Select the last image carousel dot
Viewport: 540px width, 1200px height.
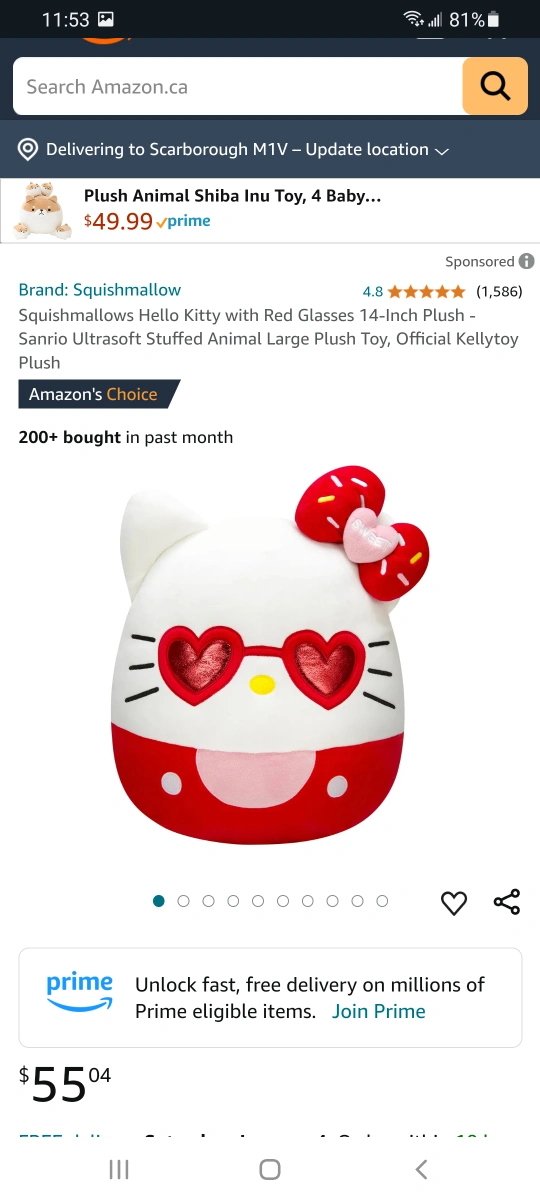click(x=382, y=901)
